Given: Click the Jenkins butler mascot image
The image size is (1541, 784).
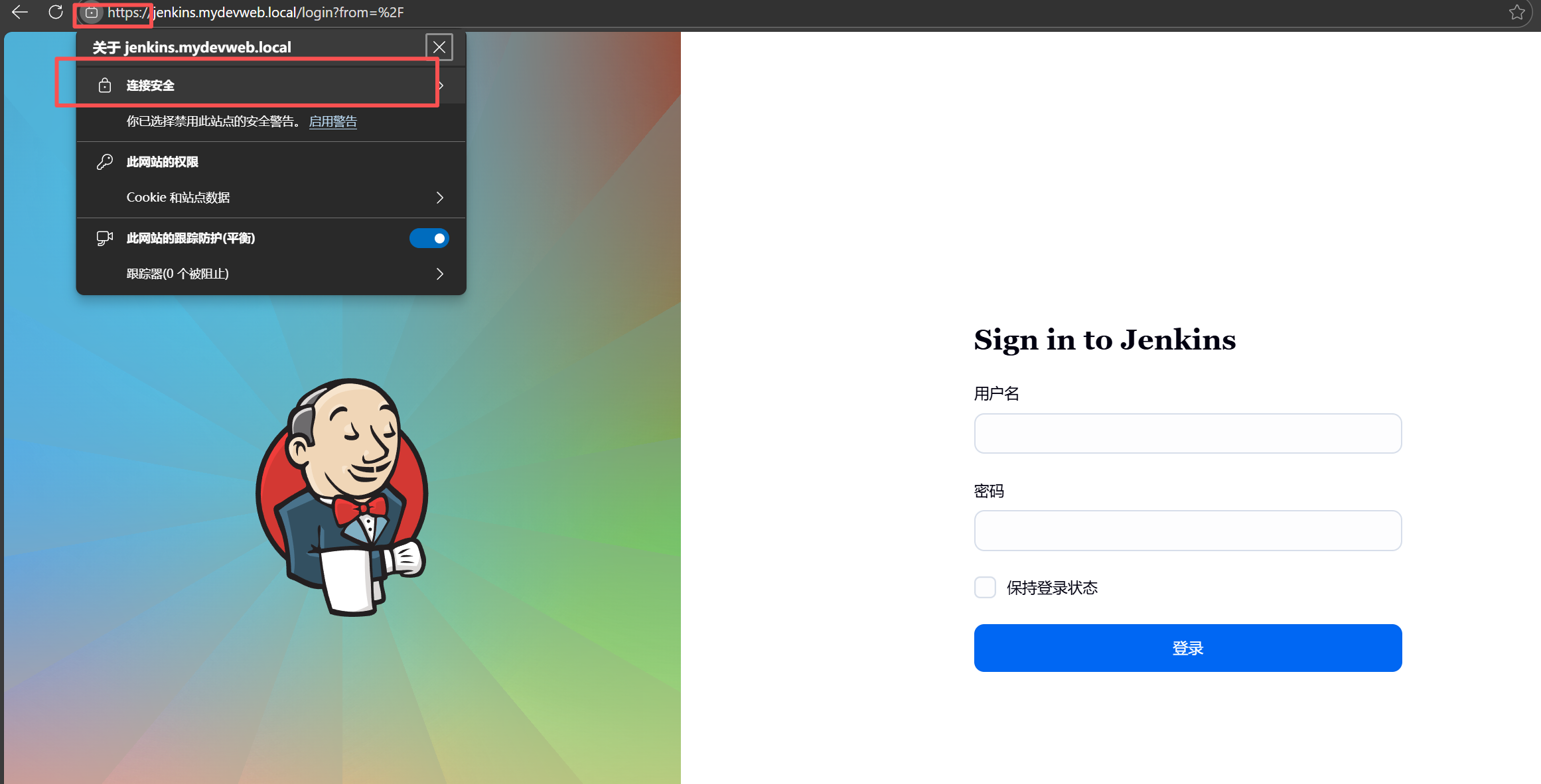Looking at the screenshot, I should pyautogui.click(x=342, y=497).
